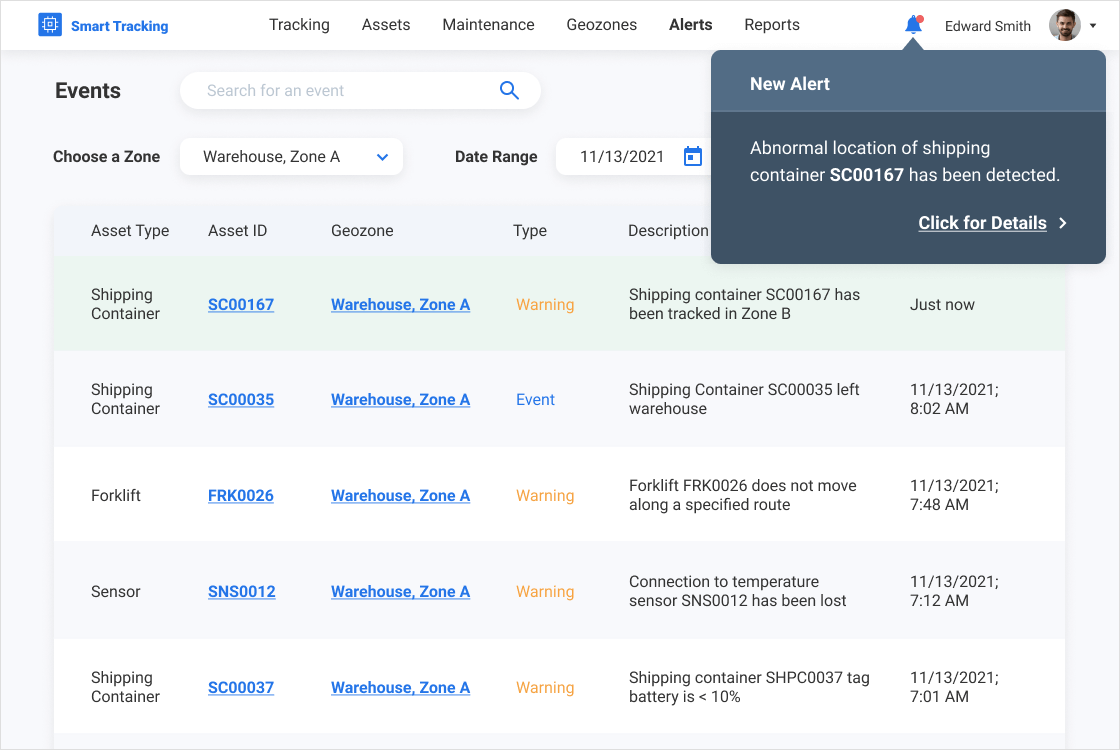Navigate to the Maintenance section
The width and height of the screenshot is (1120, 750).
pyautogui.click(x=488, y=25)
